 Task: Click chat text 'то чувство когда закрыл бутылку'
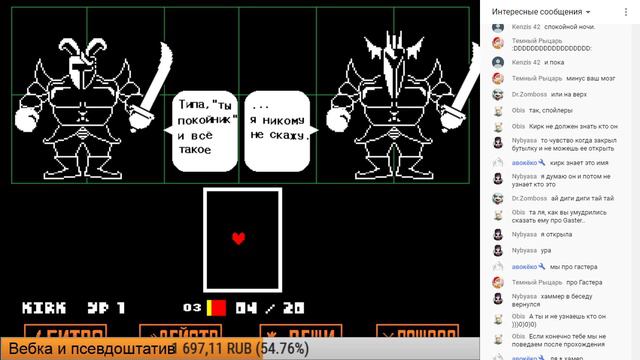[564, 144]
